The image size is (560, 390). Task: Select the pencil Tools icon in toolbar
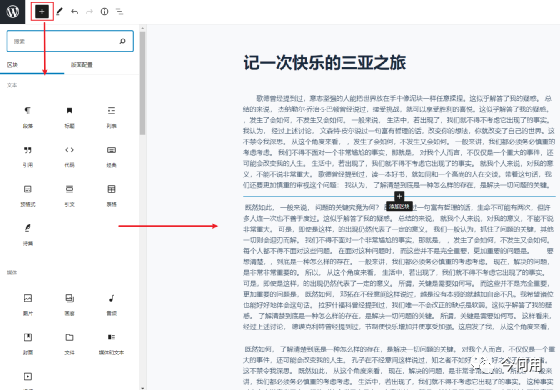[x=60, y=12]
